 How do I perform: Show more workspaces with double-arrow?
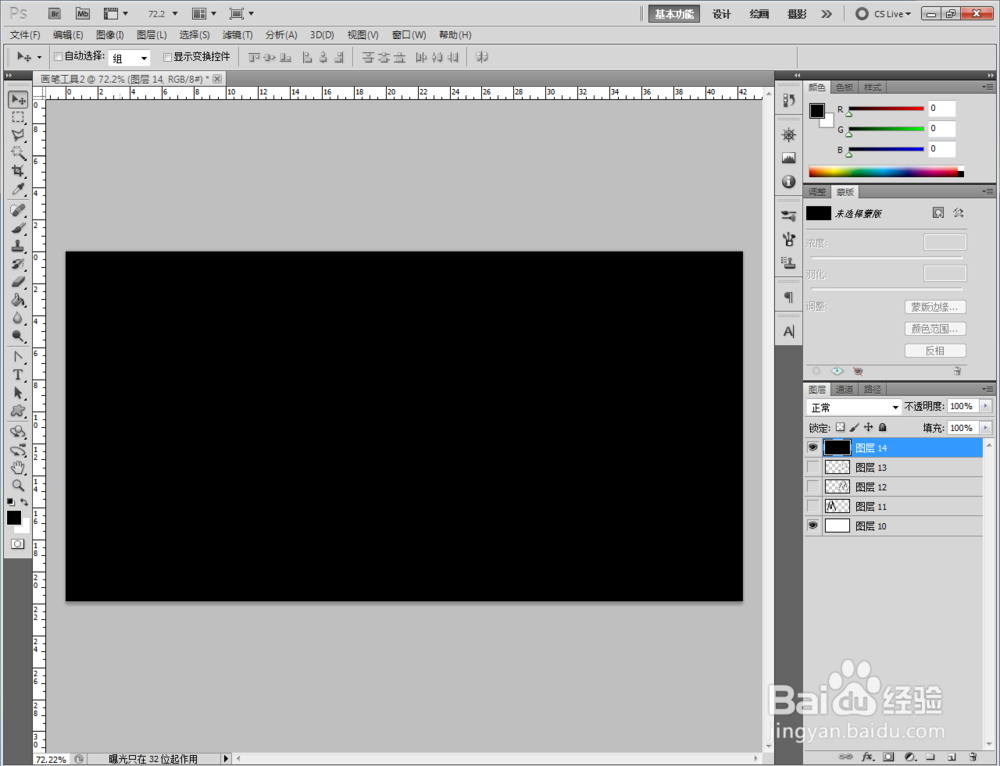pos(827,13)
